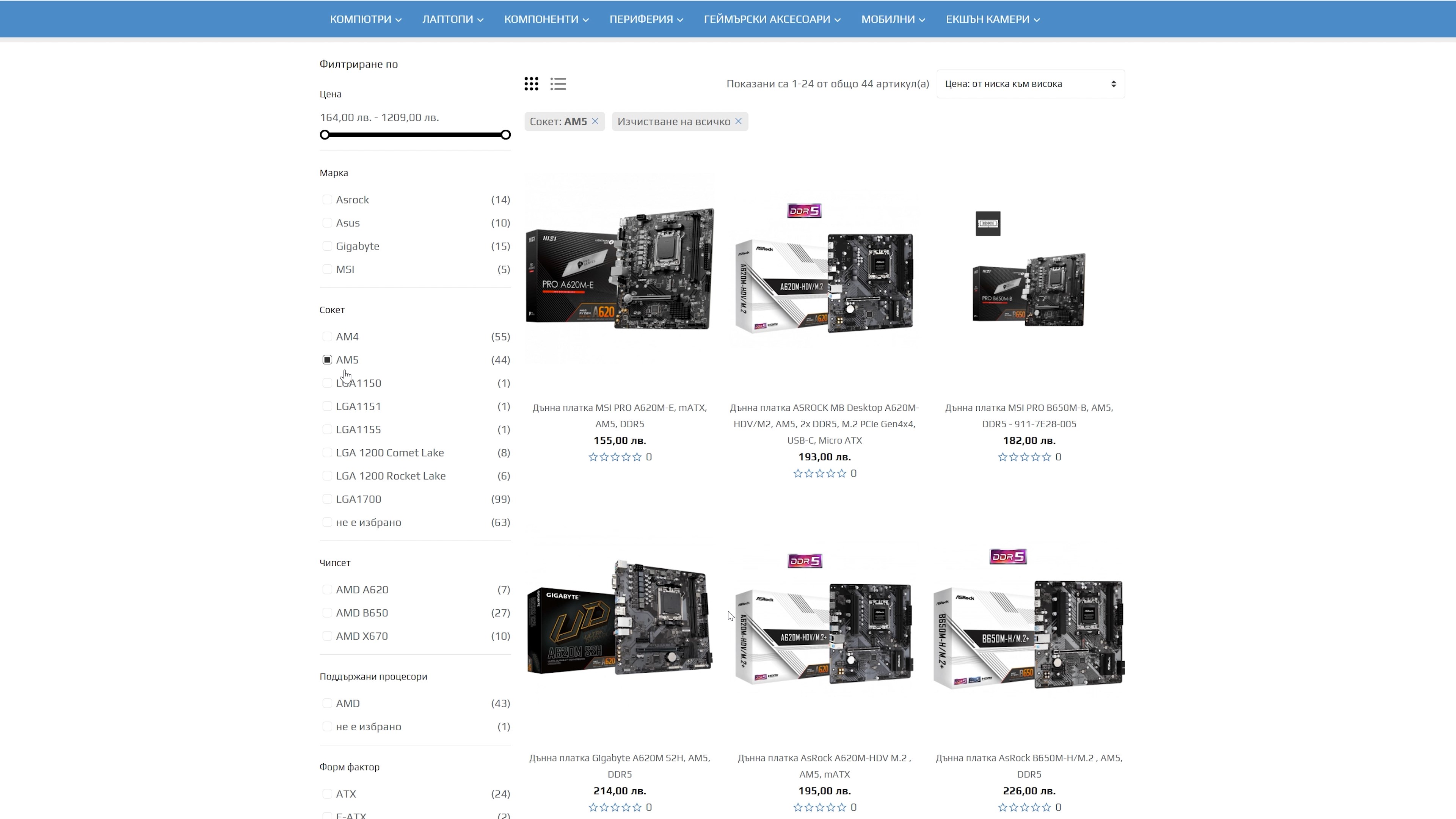The width and height of the screenshot is (1456, 819).
Task: Click the star rating of MSI PRO A620M-E
Action: point(615,457)
